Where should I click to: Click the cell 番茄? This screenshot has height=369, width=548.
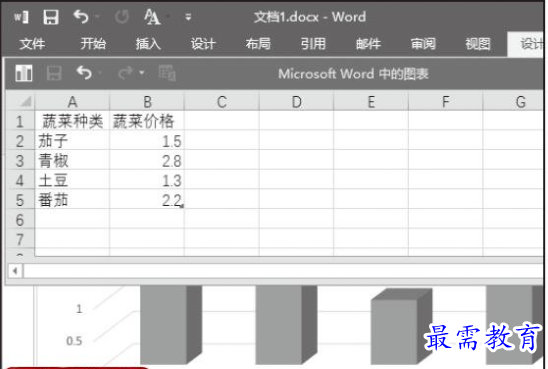click(72, 200)
